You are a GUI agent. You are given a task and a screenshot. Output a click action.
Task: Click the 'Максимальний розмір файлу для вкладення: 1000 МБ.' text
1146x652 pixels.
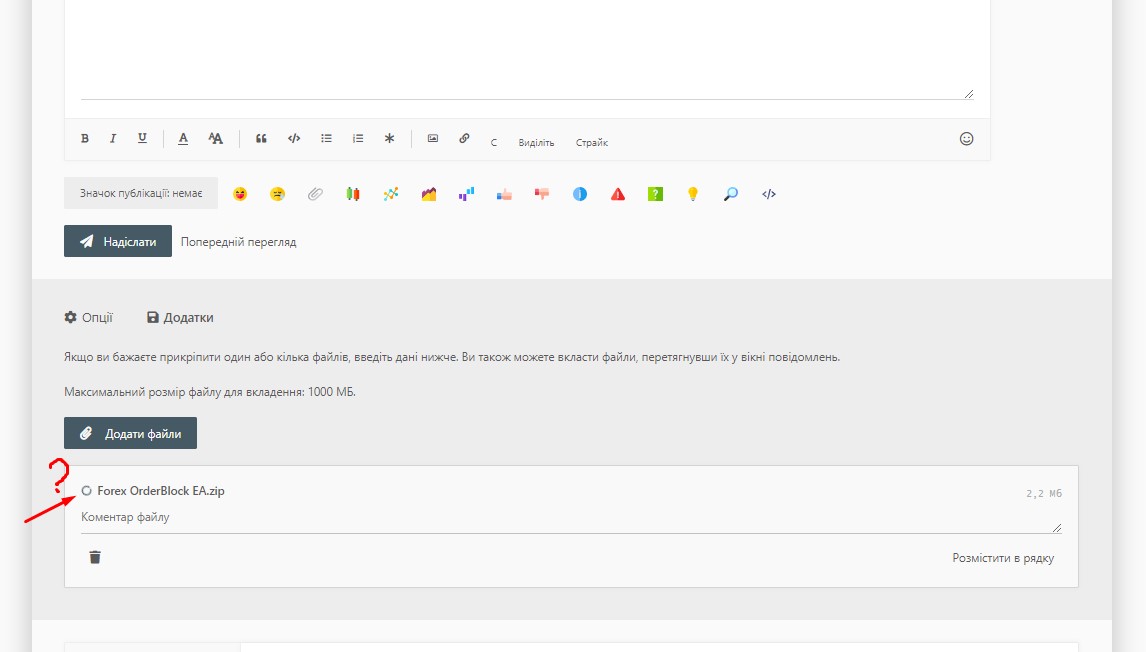pyautogui.click(x=210, y=392)
